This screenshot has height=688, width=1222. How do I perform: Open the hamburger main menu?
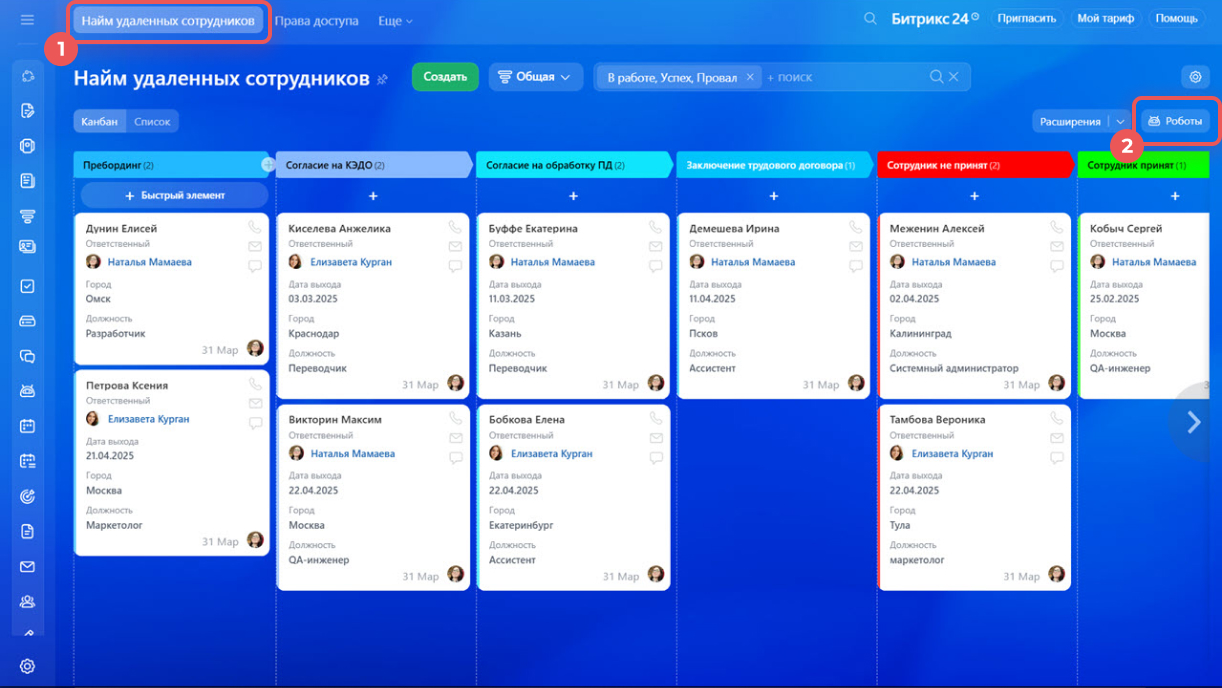(27, 20)
